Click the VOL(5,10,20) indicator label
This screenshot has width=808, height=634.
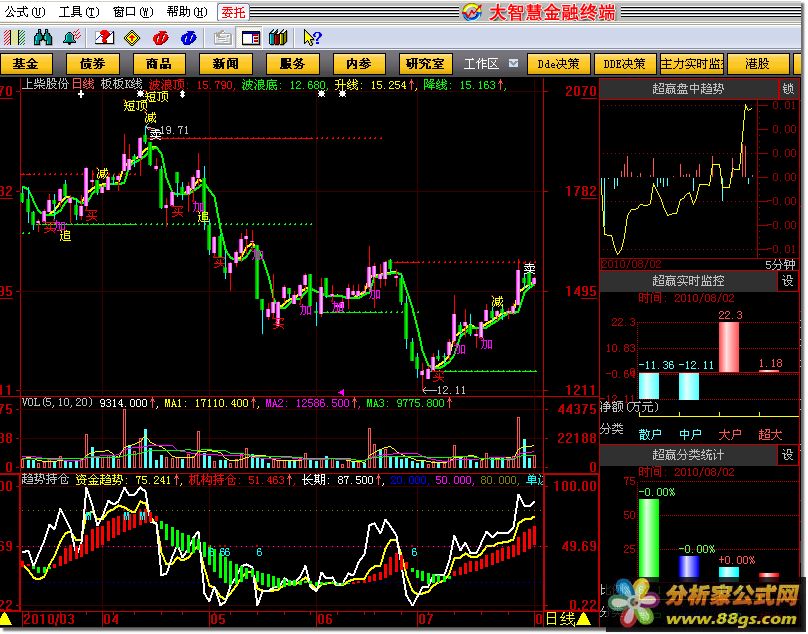(57, 403)
